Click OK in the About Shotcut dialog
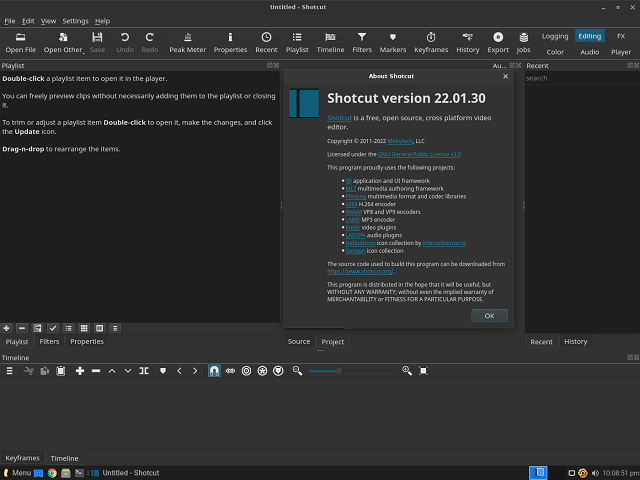This screenshot has width=640, height=480. pyautogui.click(x=489, y=316)
